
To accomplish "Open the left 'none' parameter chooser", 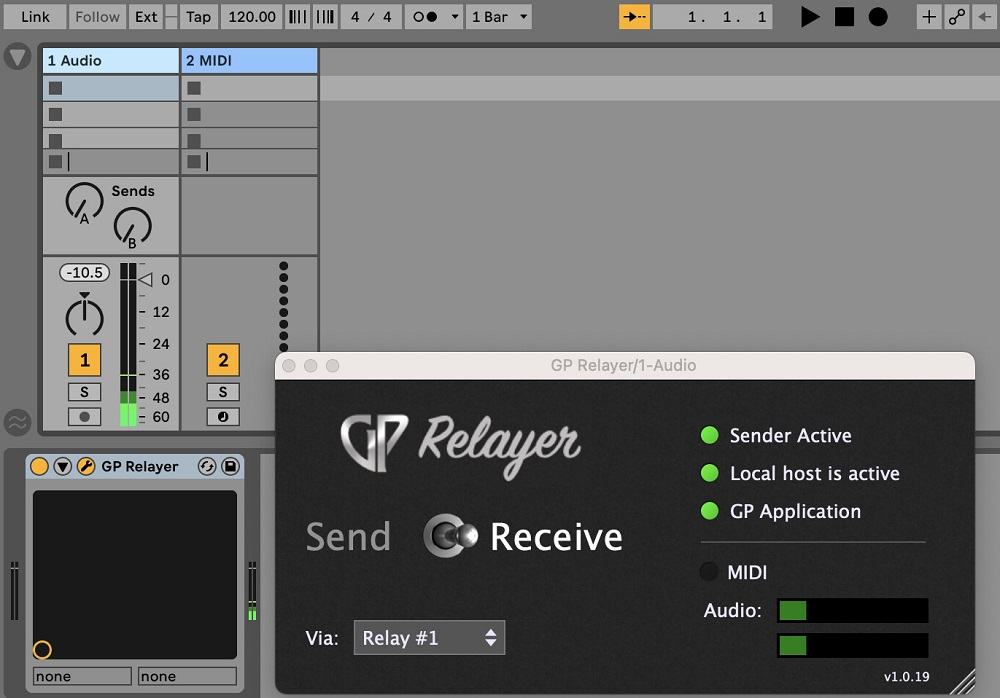I will pyautogui.click(x=82, y=676).
